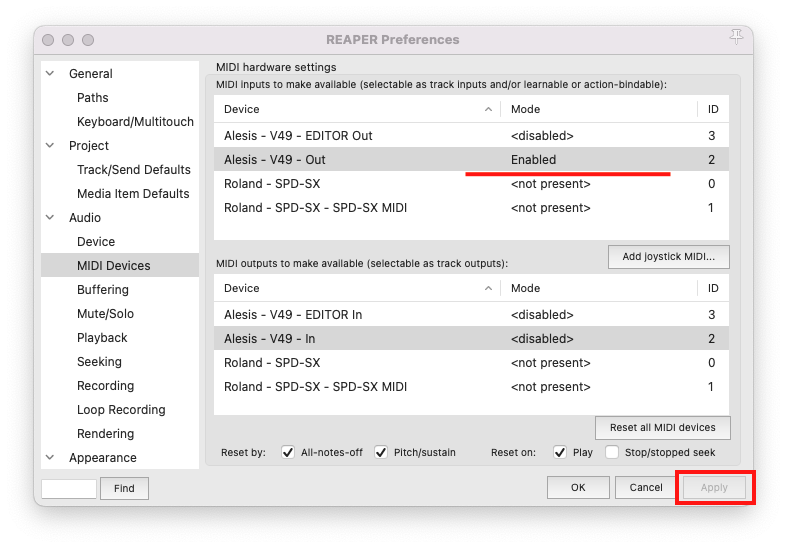This screenshot has width=787, height=548.
Task: Open the Appearance preferences page
Action: [x=102, y=458]
